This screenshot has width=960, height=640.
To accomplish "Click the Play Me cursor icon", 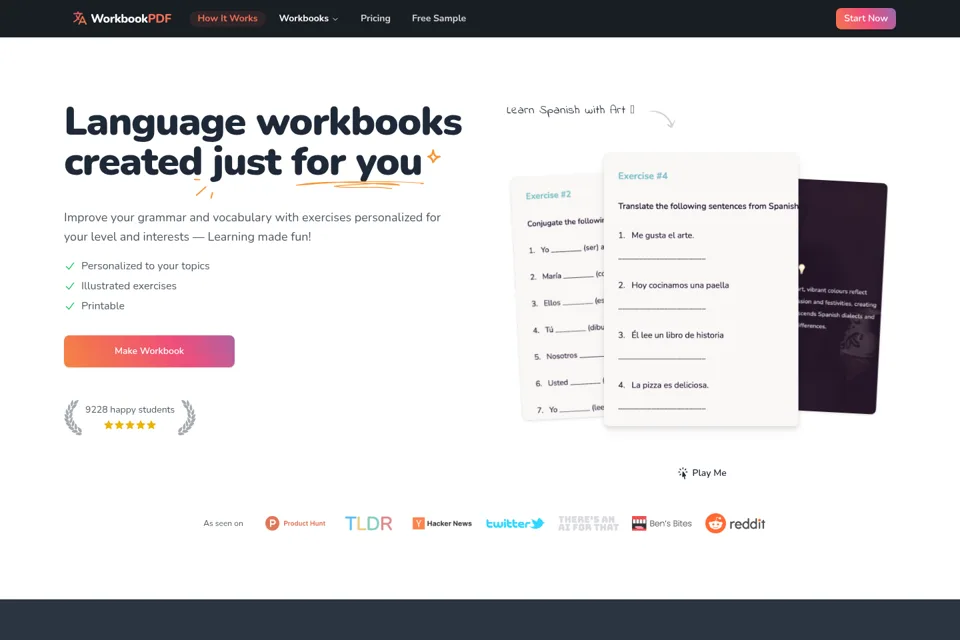I will pos(683,473).
